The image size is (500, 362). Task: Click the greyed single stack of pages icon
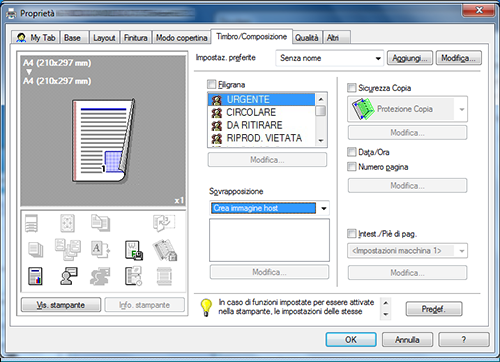point(36,250)
